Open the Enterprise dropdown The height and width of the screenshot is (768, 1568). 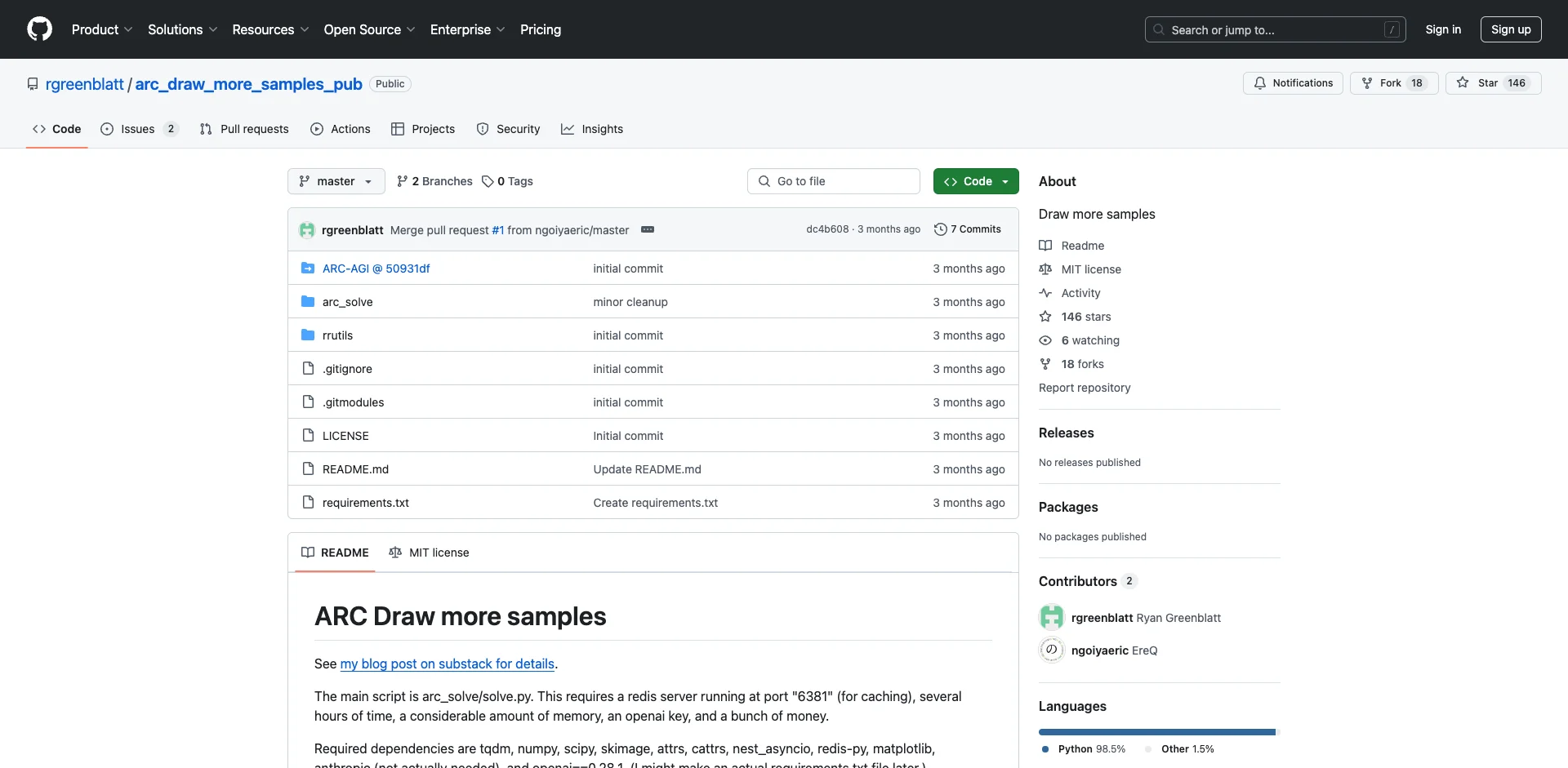pyautogui.click(x=467, y=29)
